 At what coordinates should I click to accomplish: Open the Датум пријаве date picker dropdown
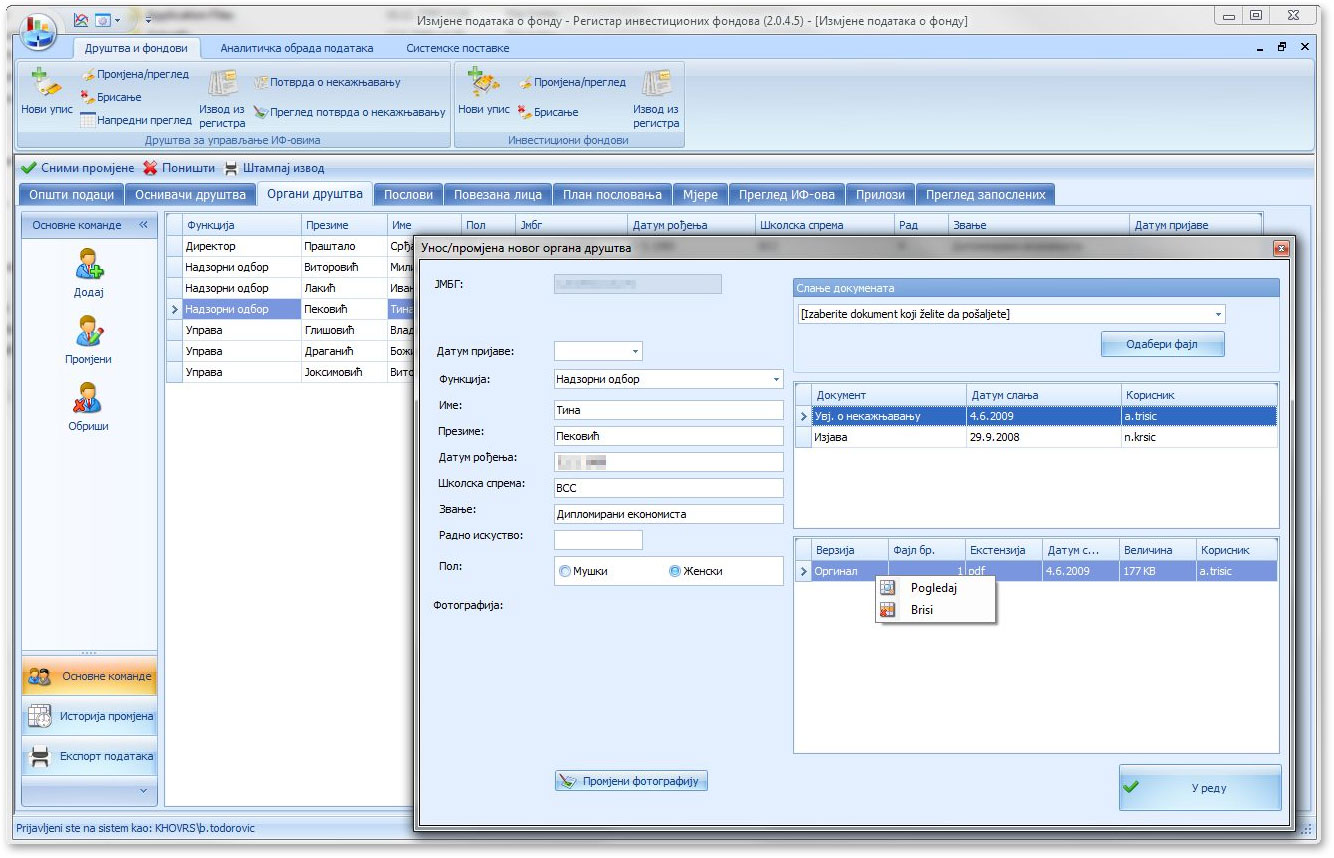point(635,352)
